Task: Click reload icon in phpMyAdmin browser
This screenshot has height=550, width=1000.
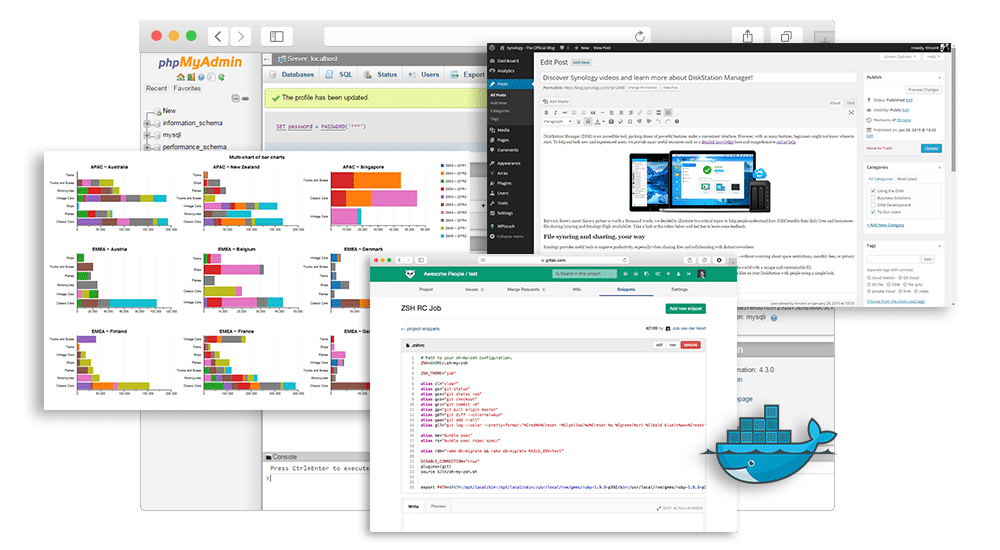Action: 640,36
